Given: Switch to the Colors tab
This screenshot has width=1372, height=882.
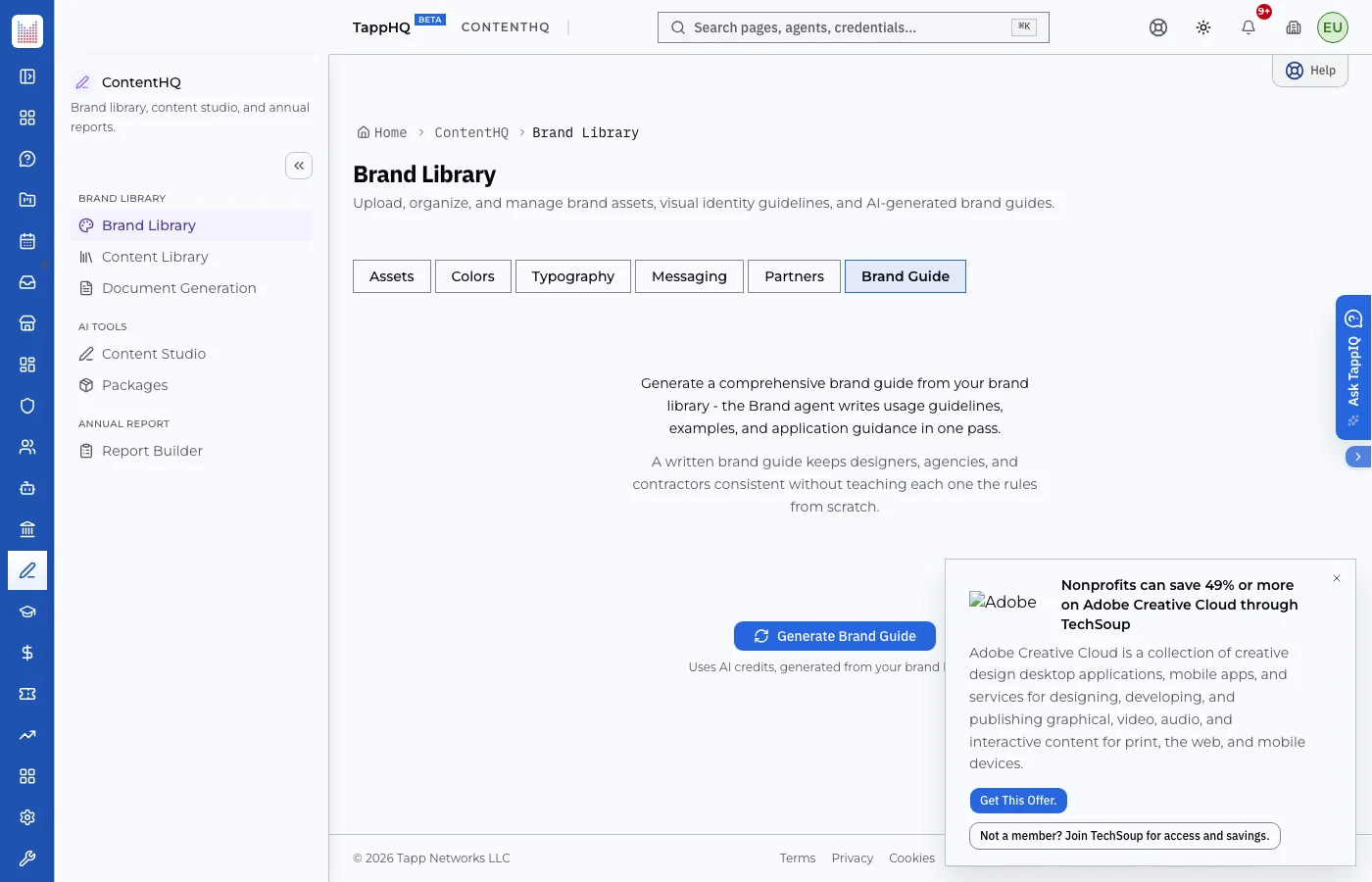Looking at the screenshot, I should click(473, 276).
